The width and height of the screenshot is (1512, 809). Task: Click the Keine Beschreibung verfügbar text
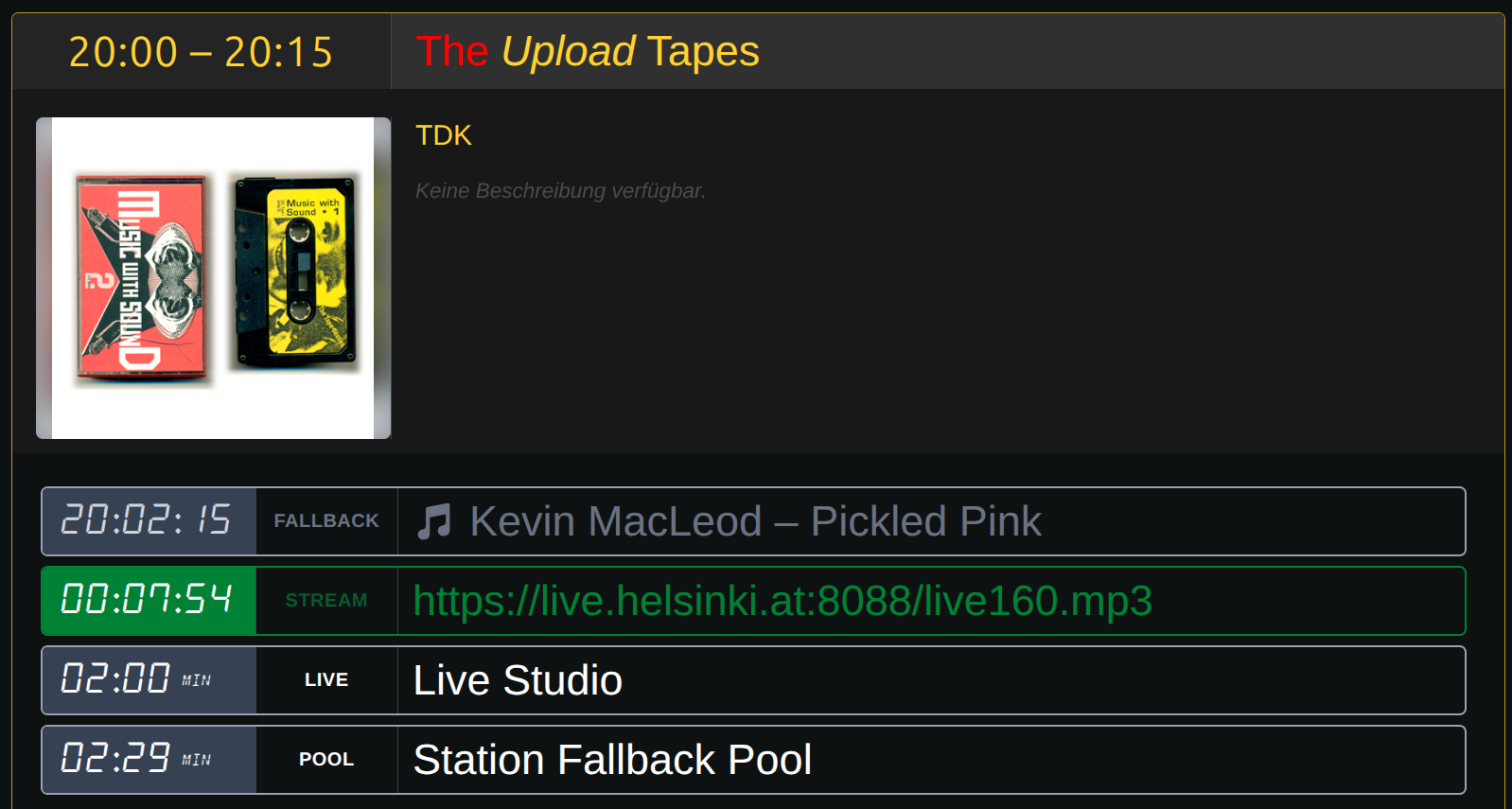tap(560, 191)
